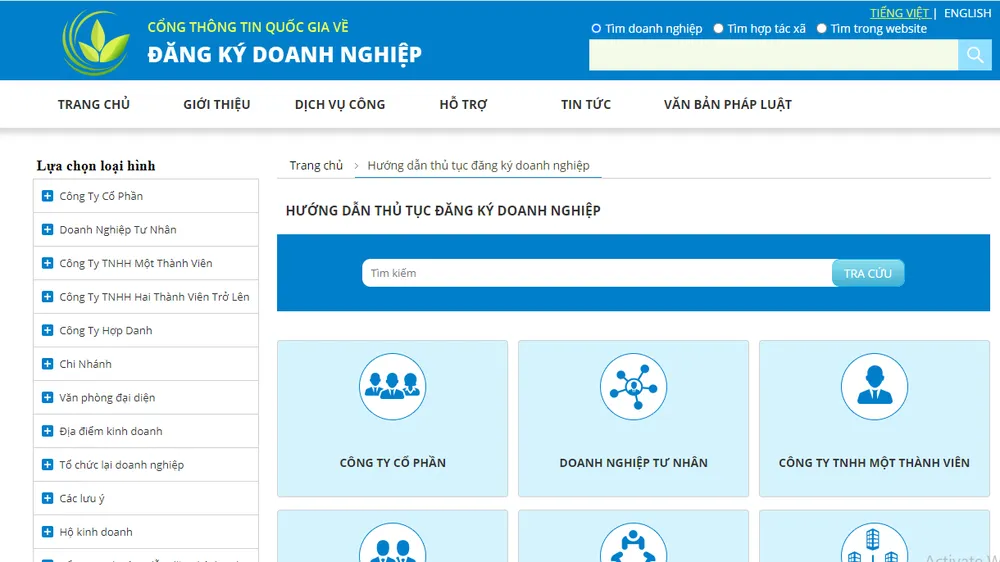Open VĂN BẢN PHÁP LUẬT menu
Viewport: 1000px width, 562px height.
728,105
